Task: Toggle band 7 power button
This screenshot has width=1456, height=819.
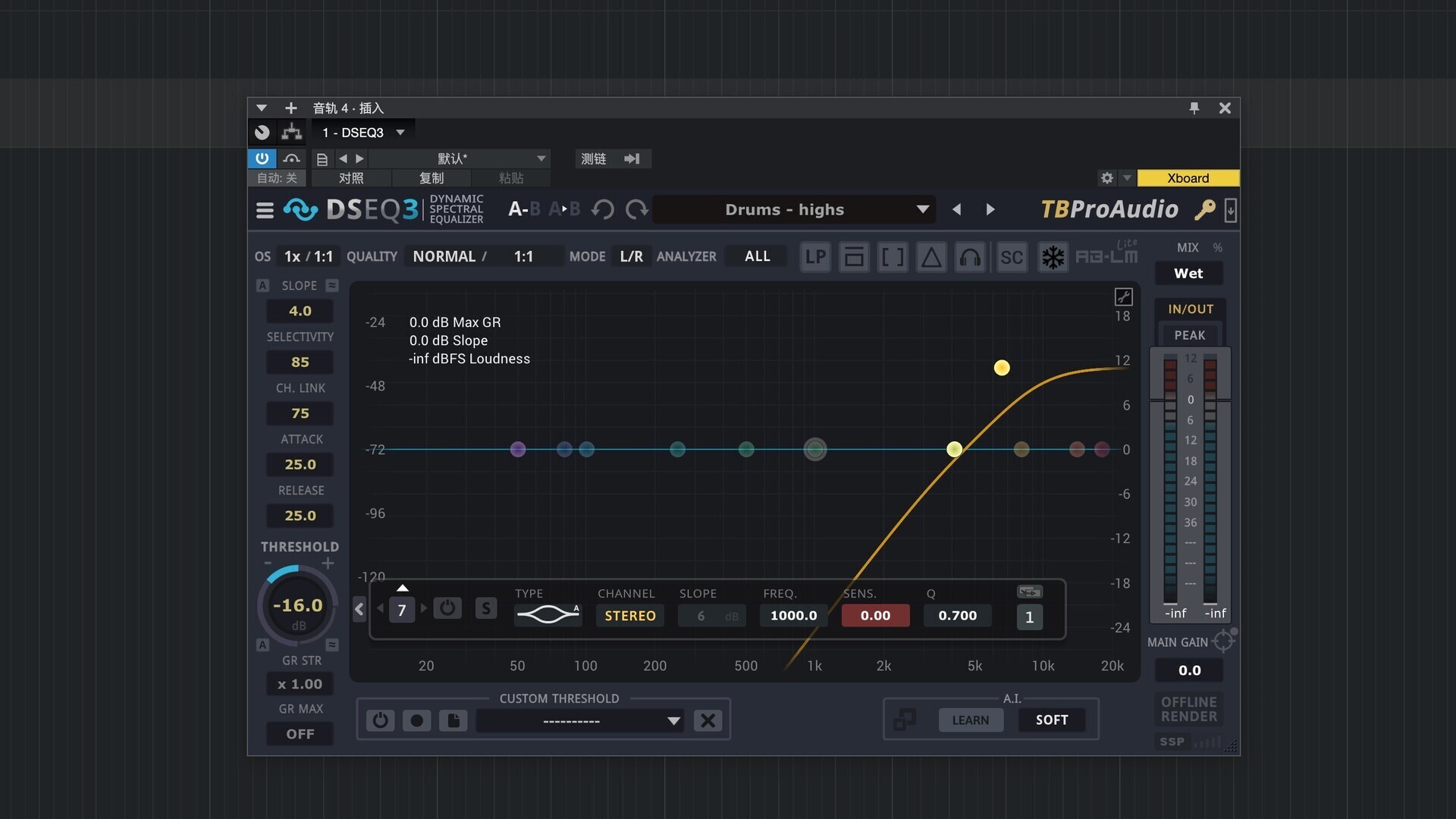Action: click(x=447, y=607)
